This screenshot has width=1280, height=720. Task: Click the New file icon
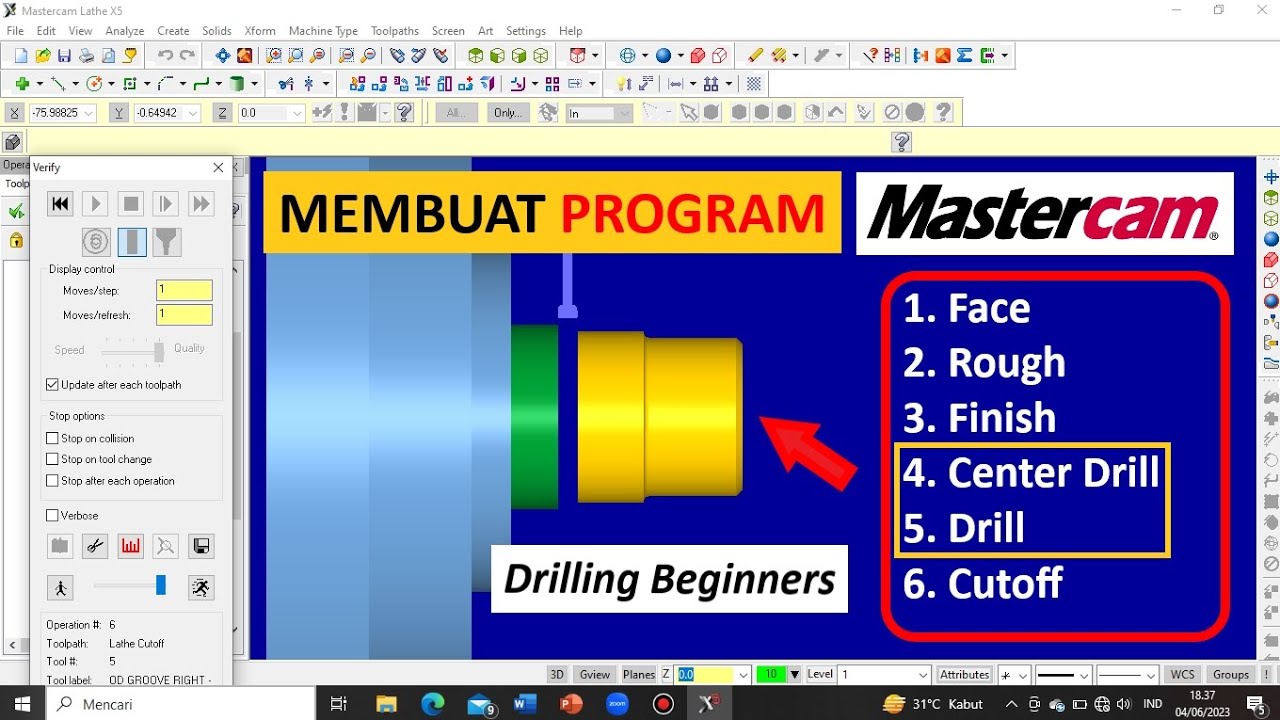[20, 56]
